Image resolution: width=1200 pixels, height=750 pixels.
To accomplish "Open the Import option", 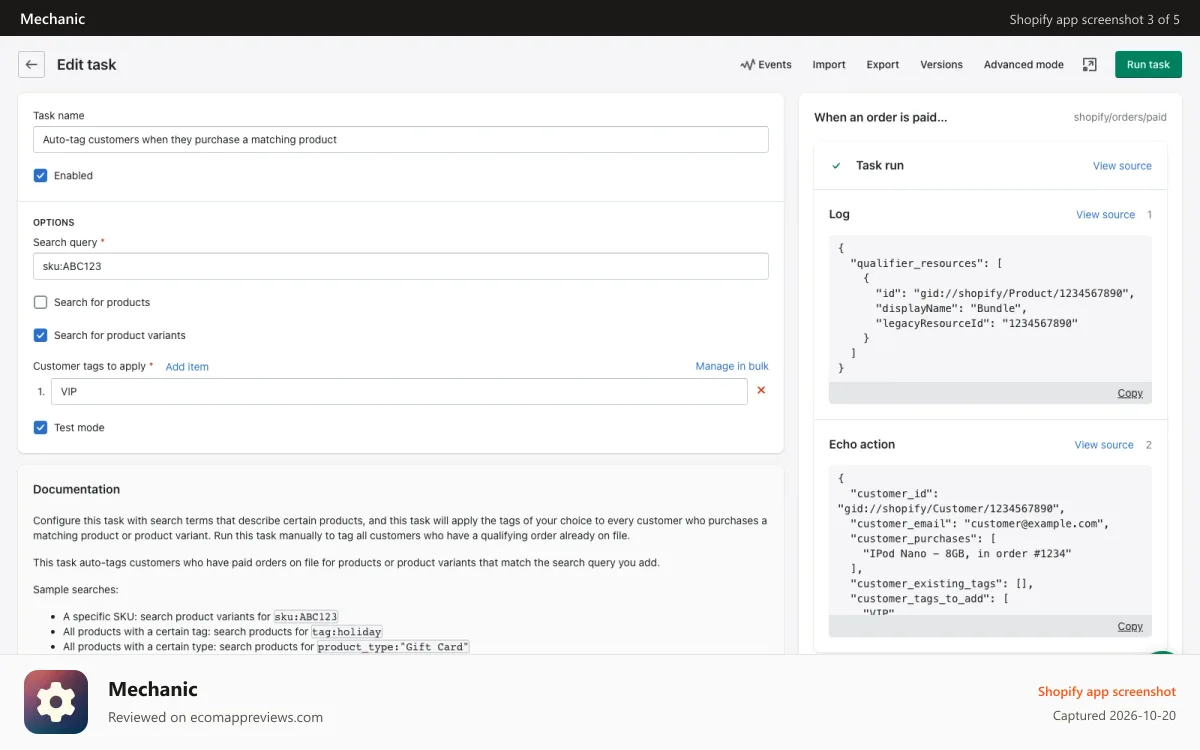I will pyautogui.click(x=829, y=64).
